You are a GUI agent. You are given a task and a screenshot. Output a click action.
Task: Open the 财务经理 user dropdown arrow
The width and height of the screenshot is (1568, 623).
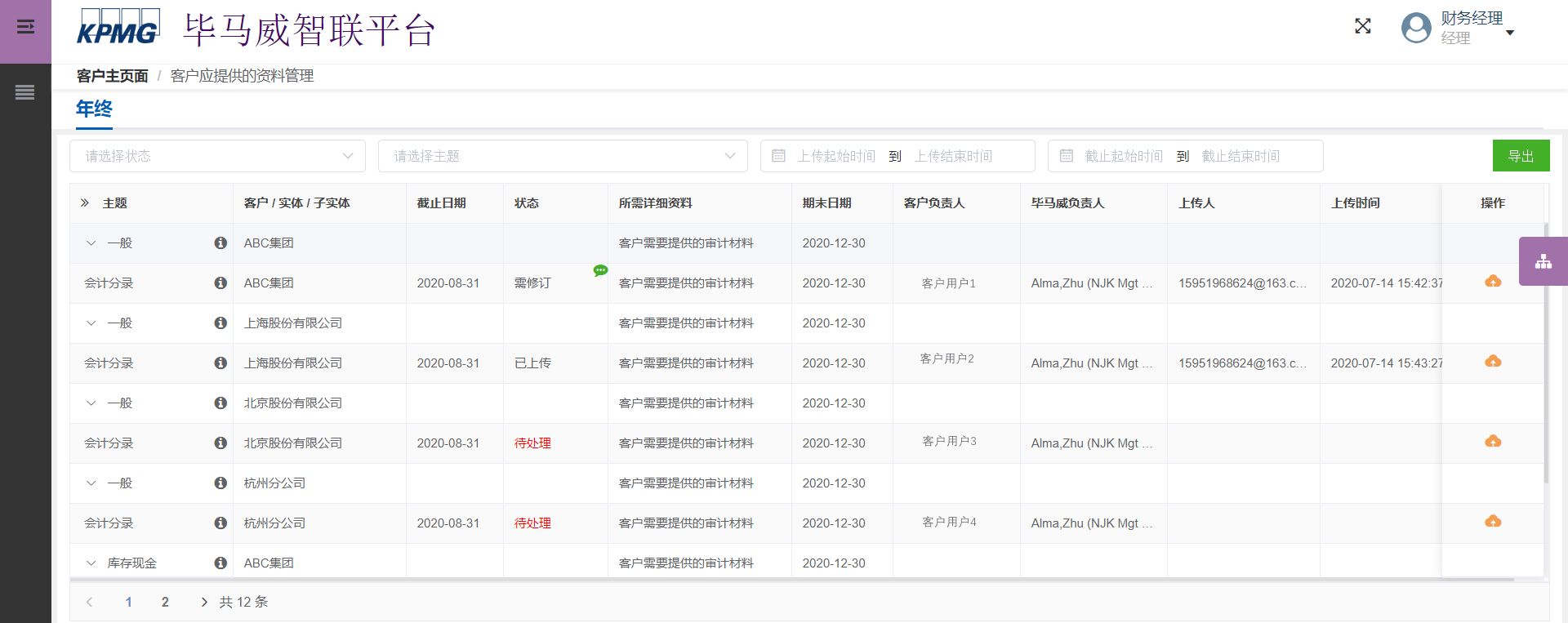tap(1510, 33)
